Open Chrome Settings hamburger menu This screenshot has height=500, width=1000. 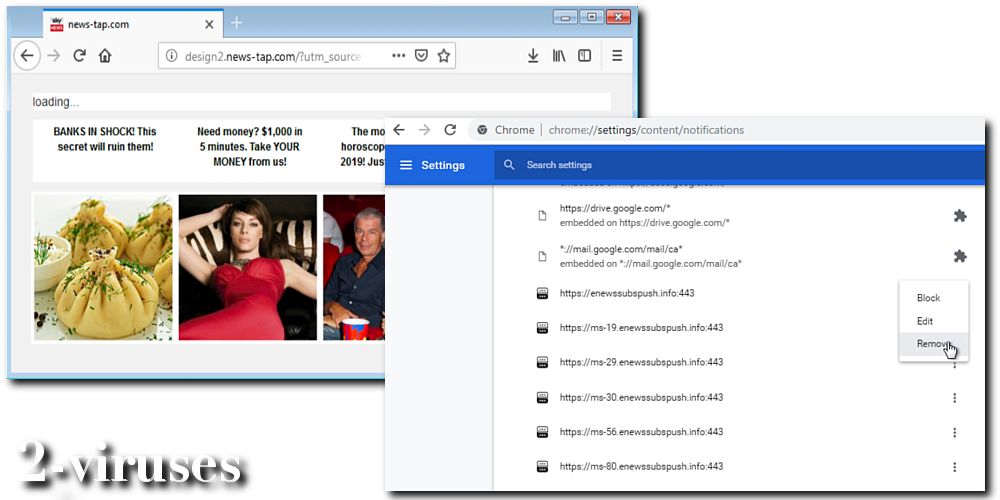coord(406,165)
